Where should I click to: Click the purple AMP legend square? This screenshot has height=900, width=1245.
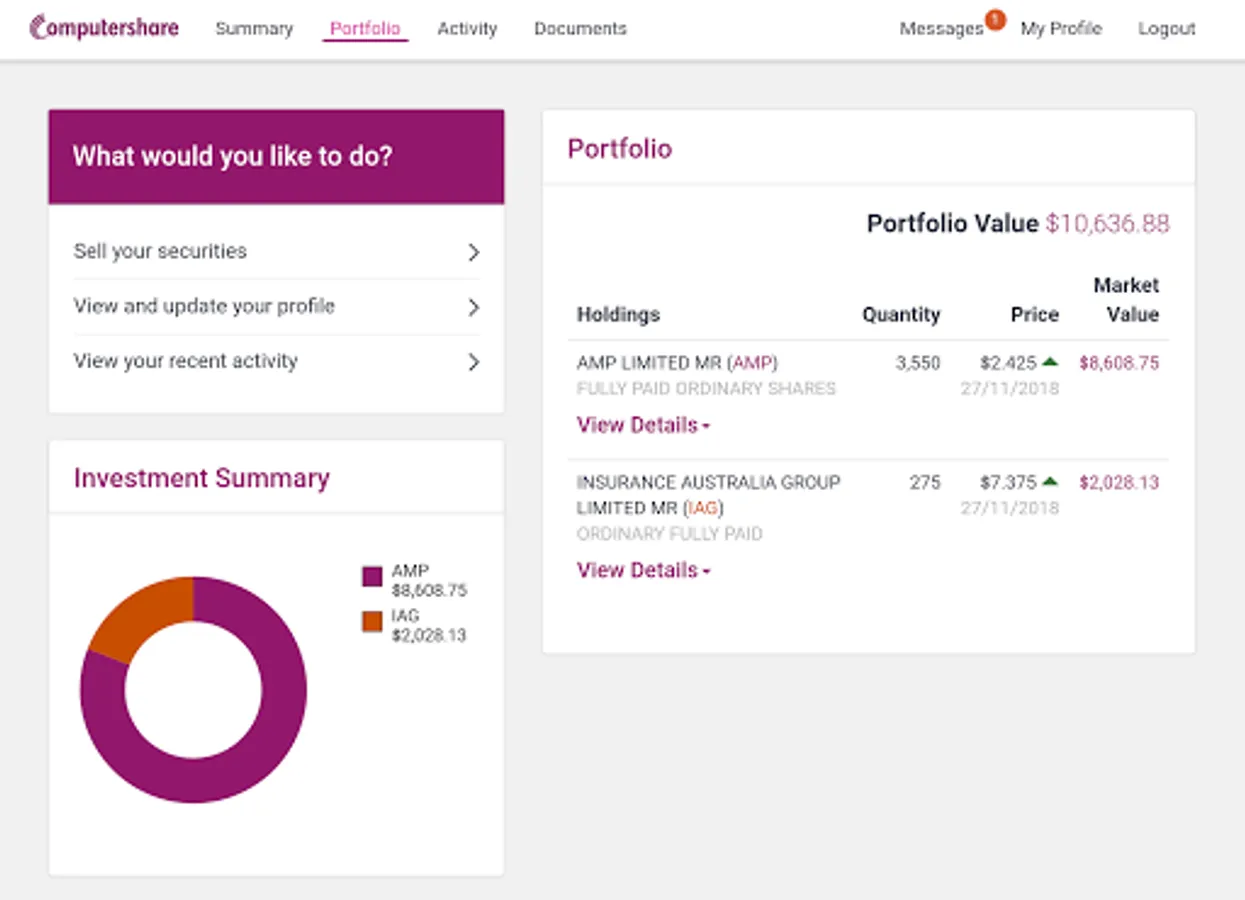372,577
